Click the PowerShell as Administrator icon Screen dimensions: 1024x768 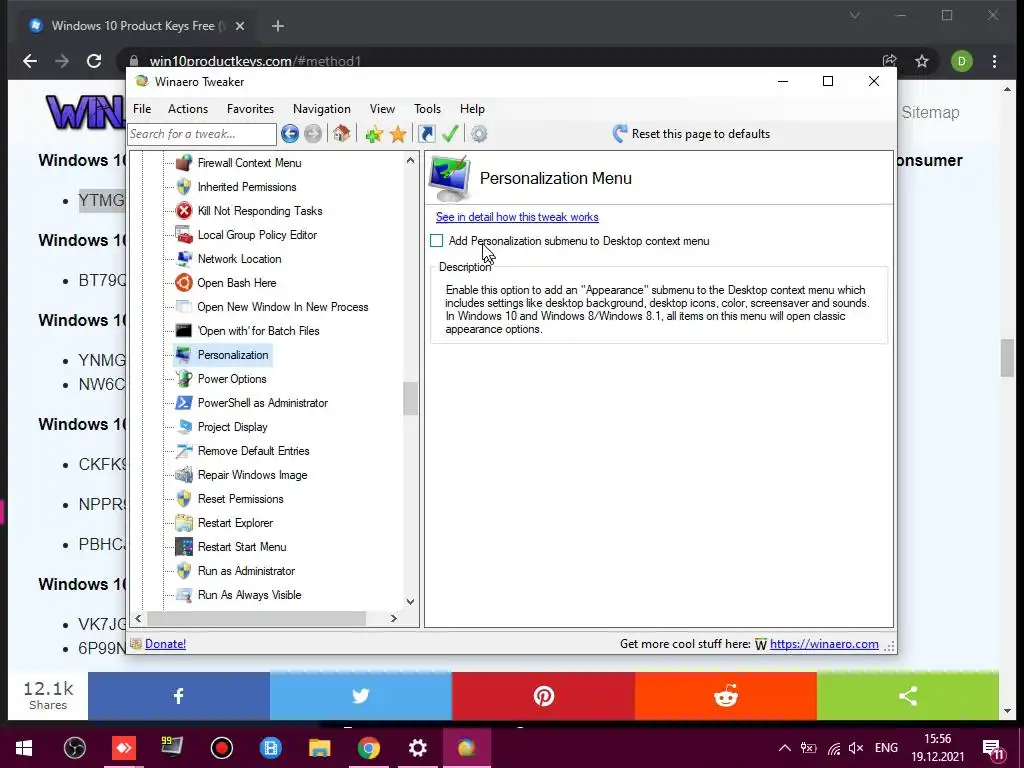click(x=184, y=403)
